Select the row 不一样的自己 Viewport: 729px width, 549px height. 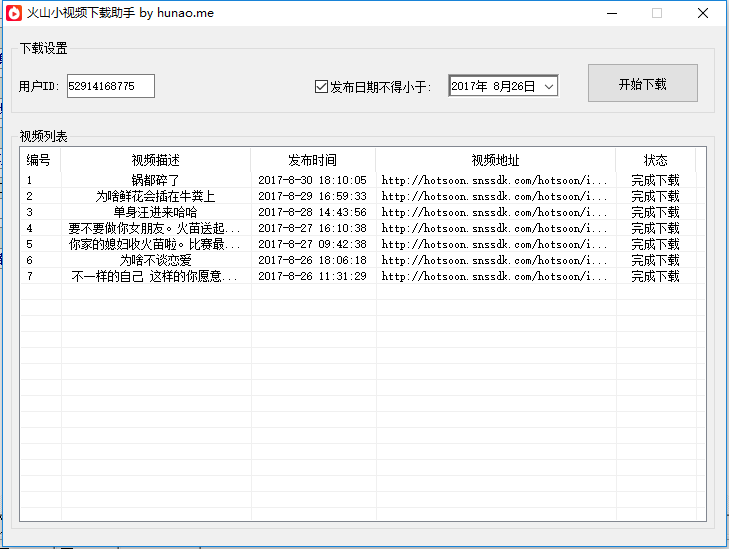pos(363,277)
